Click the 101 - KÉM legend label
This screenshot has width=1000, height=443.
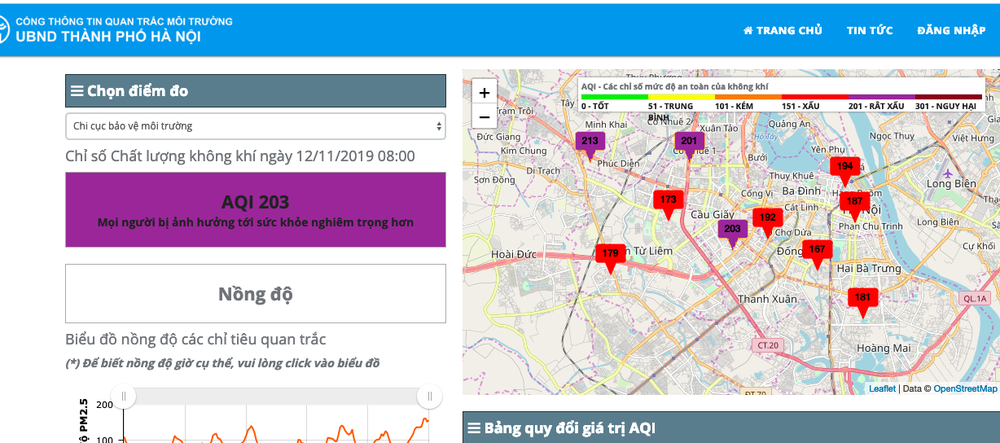tap(733, 105)
